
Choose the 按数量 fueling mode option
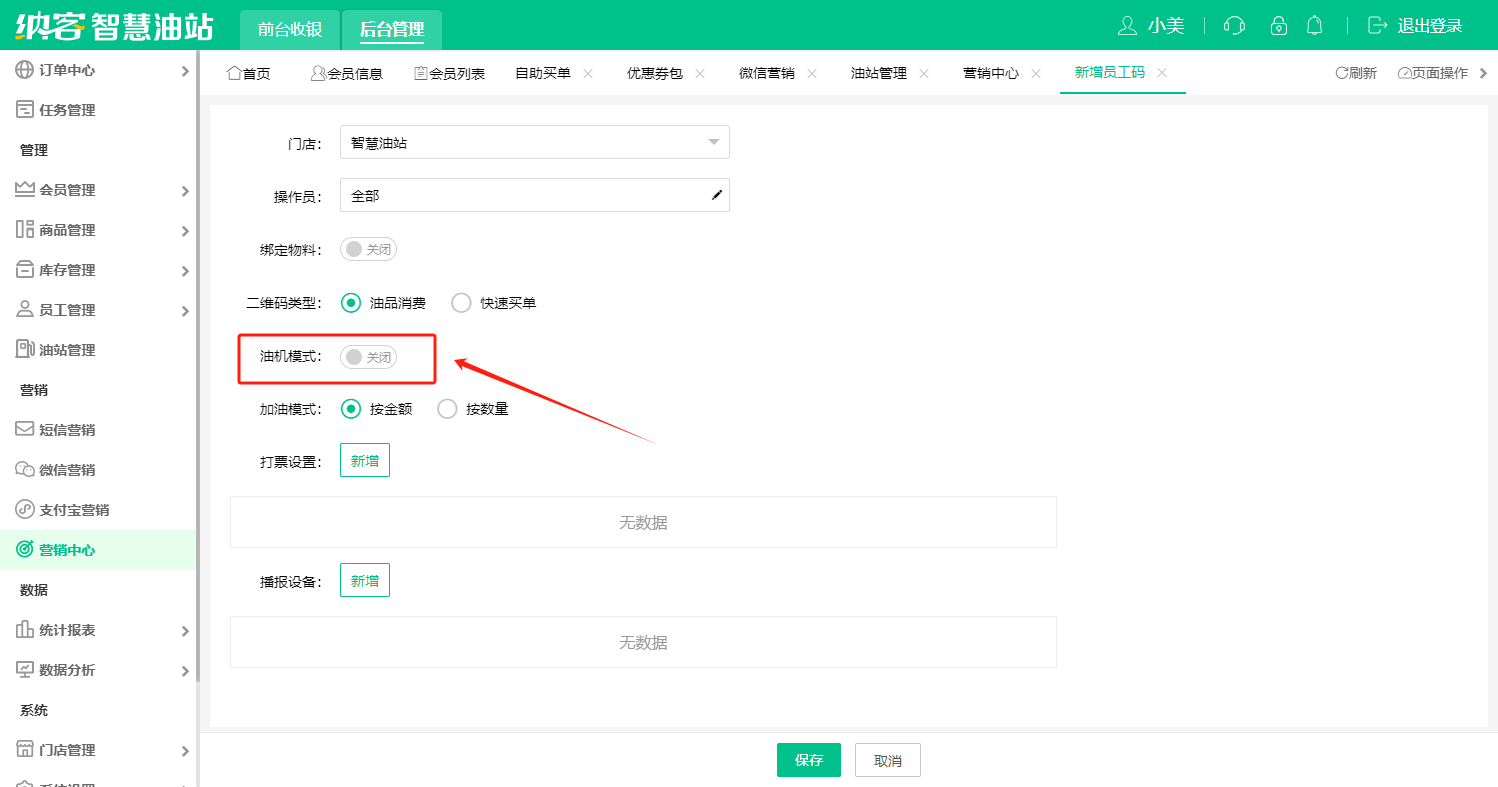click(447, 408)
